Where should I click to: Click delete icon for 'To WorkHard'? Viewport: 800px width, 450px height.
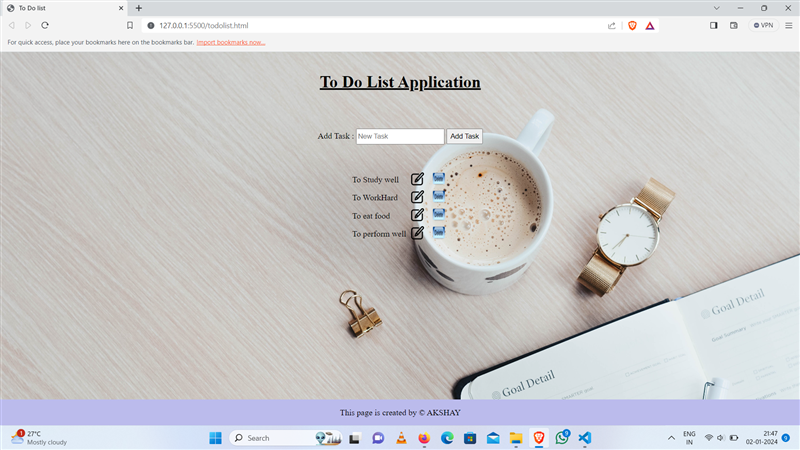pyautogui.click(x=438, y=195)
